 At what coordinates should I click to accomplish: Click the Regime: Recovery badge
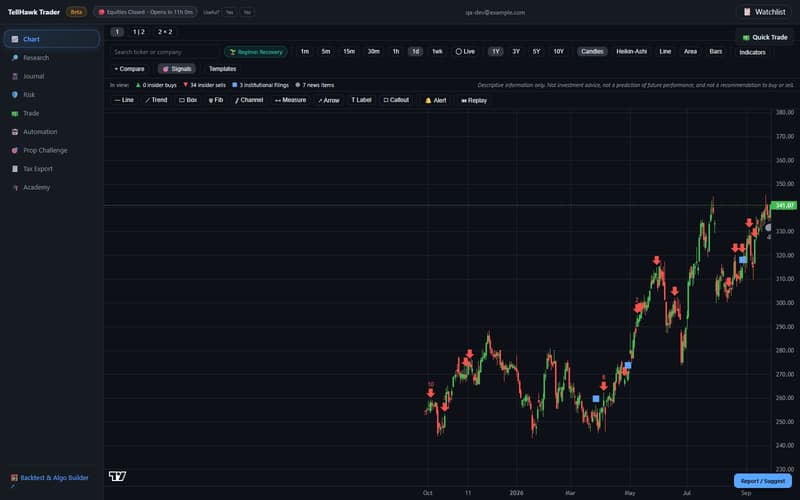click(x=256, y=52)
